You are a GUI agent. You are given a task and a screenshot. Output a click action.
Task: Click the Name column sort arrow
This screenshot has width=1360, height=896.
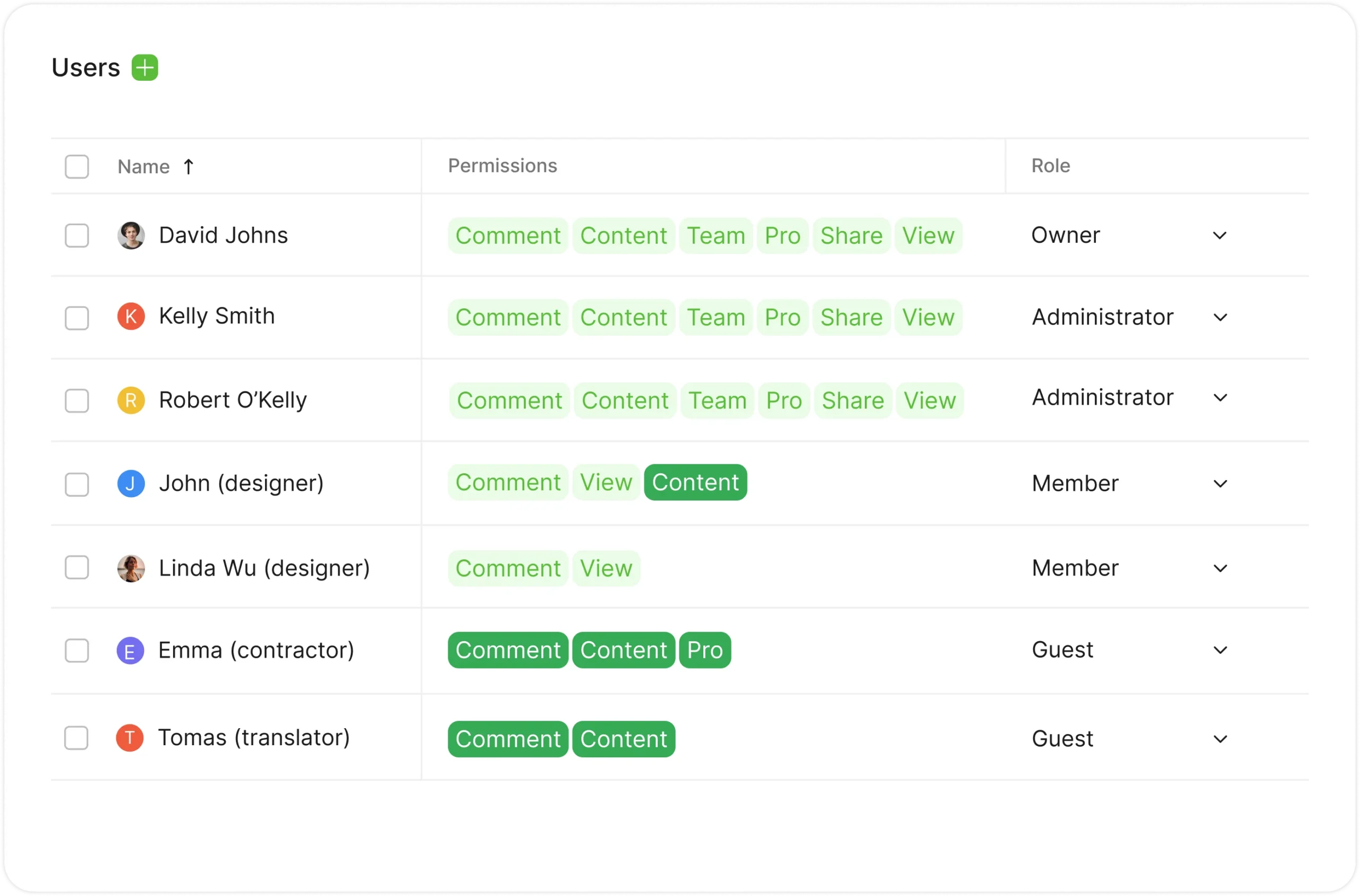[x=189, y=167]
